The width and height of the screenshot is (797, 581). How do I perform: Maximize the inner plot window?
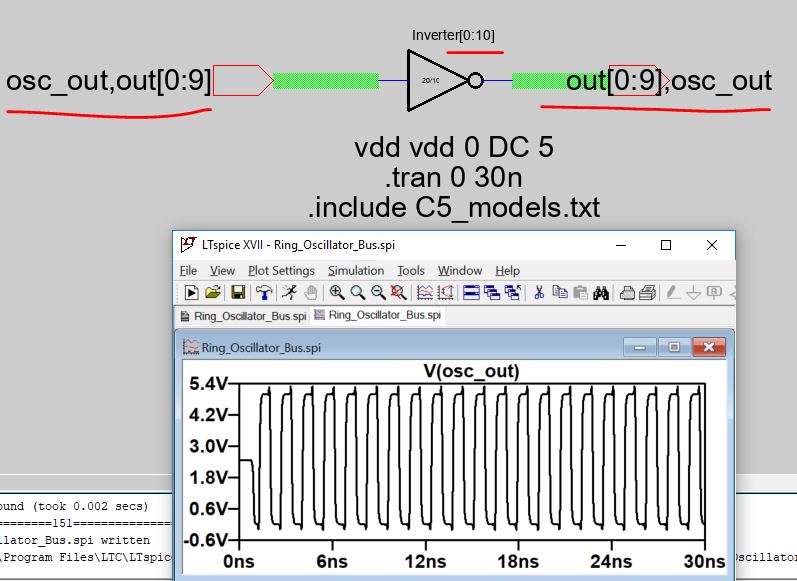(674, 347)
